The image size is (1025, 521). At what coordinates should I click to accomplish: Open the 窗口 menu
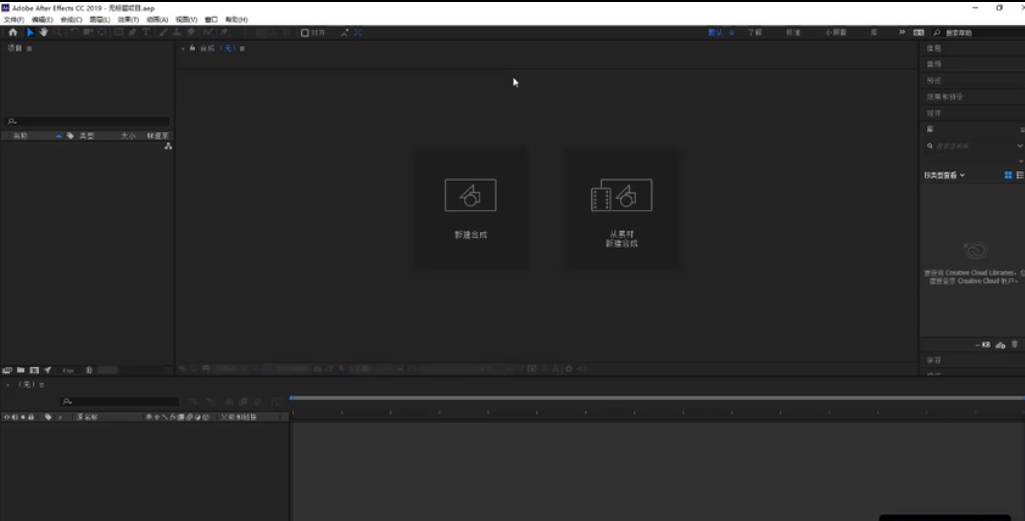point(211,20)
